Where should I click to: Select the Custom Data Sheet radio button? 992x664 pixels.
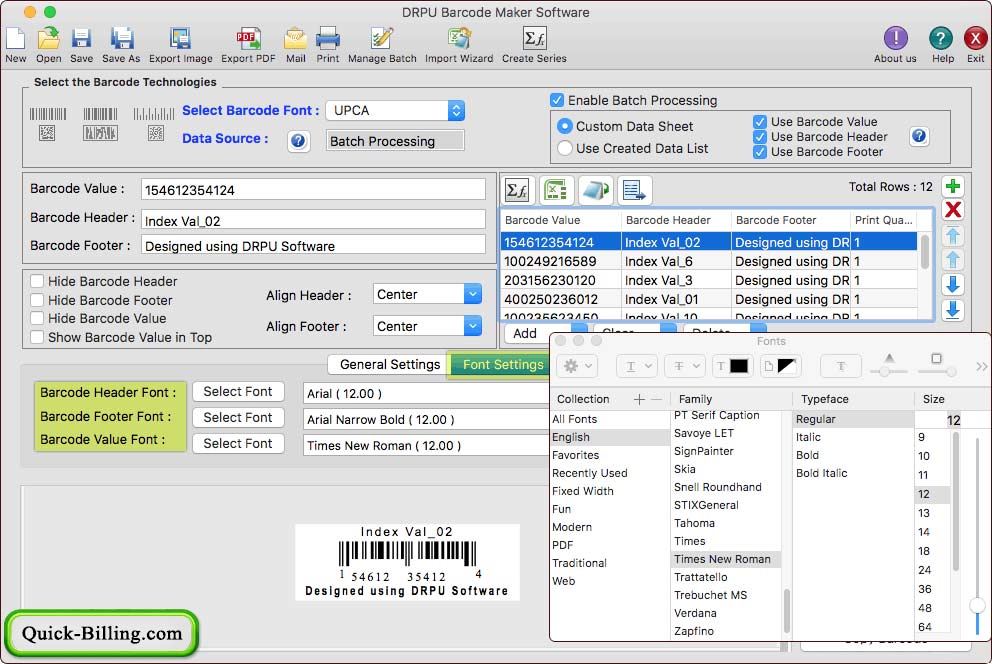coord(564,126)
